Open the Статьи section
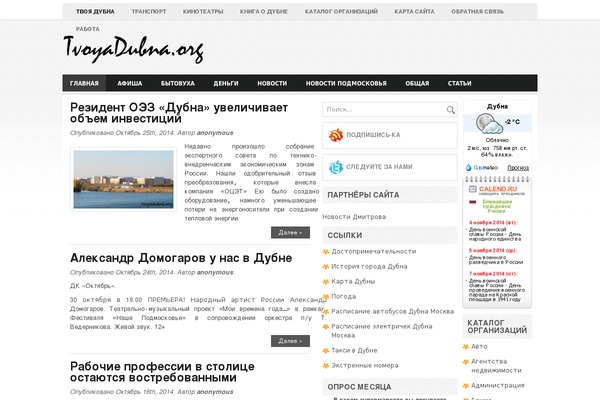The height and width of the screenshot is (400, 600). pyautogui.click(x=460, y=83)
